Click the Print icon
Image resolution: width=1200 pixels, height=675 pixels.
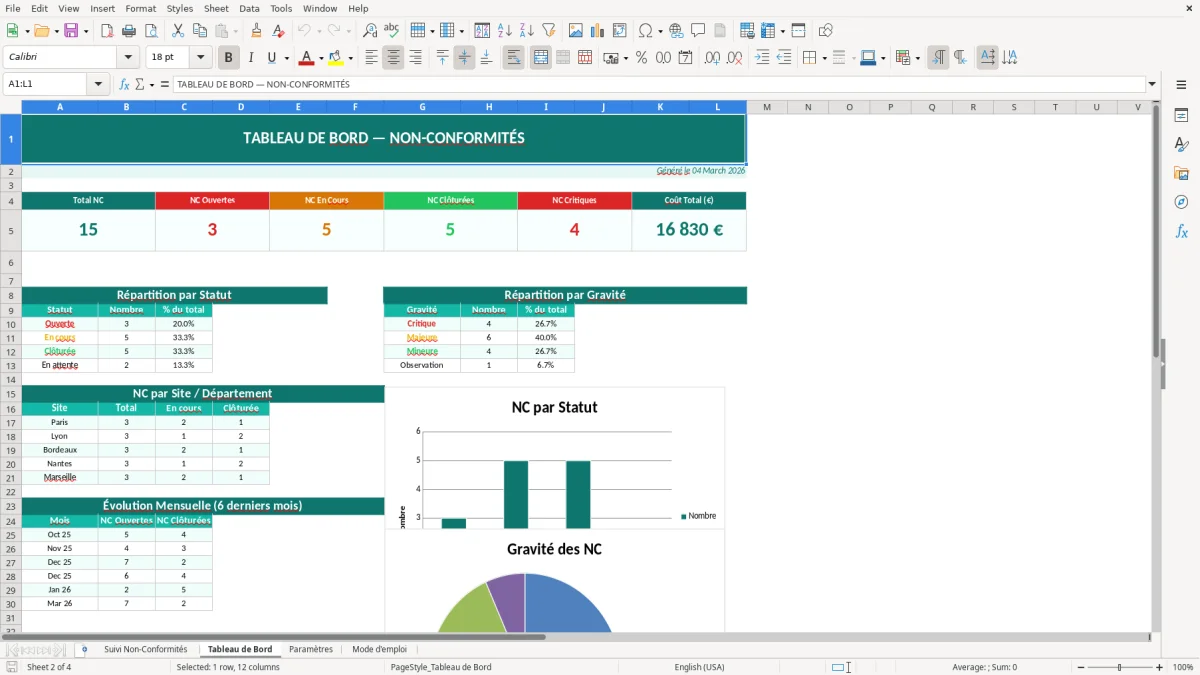click(128, 31)
